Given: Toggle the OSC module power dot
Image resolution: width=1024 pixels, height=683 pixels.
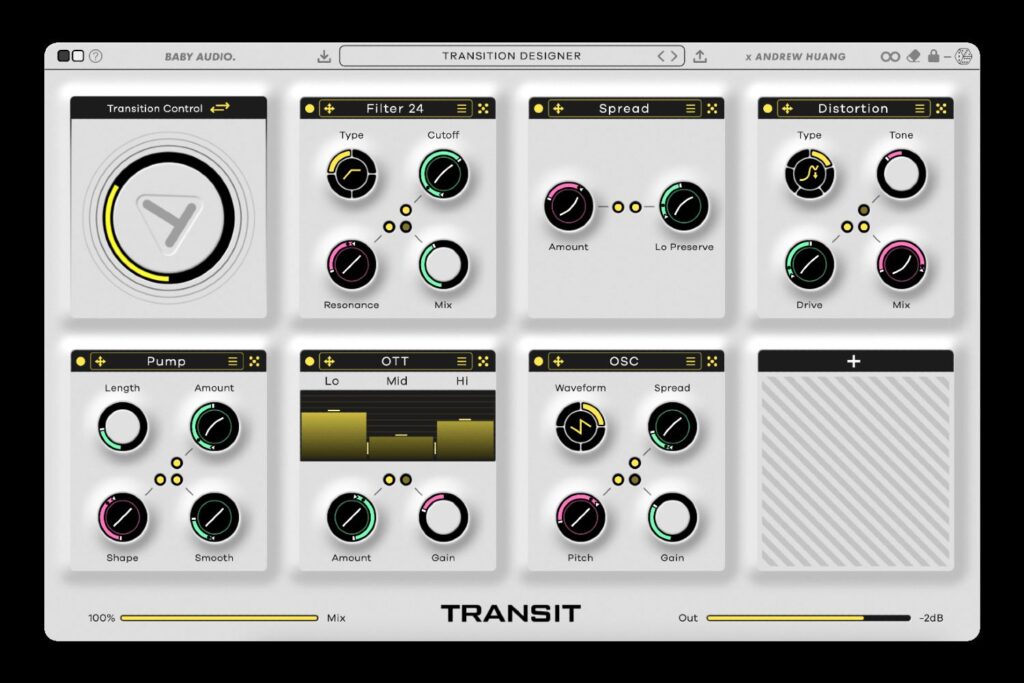Looking at the screenshot, I should pyautogui.click(x=538, y=361).
